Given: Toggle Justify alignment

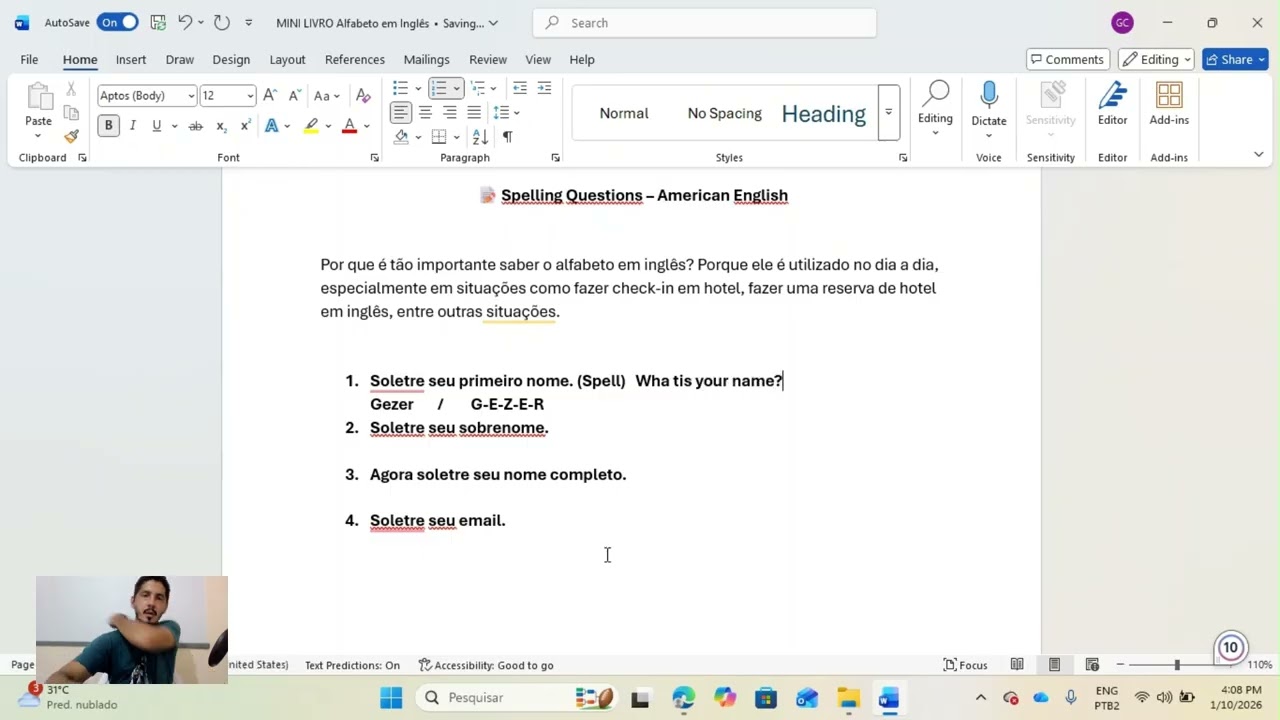Looking at the screenshot, I should 474,112.
